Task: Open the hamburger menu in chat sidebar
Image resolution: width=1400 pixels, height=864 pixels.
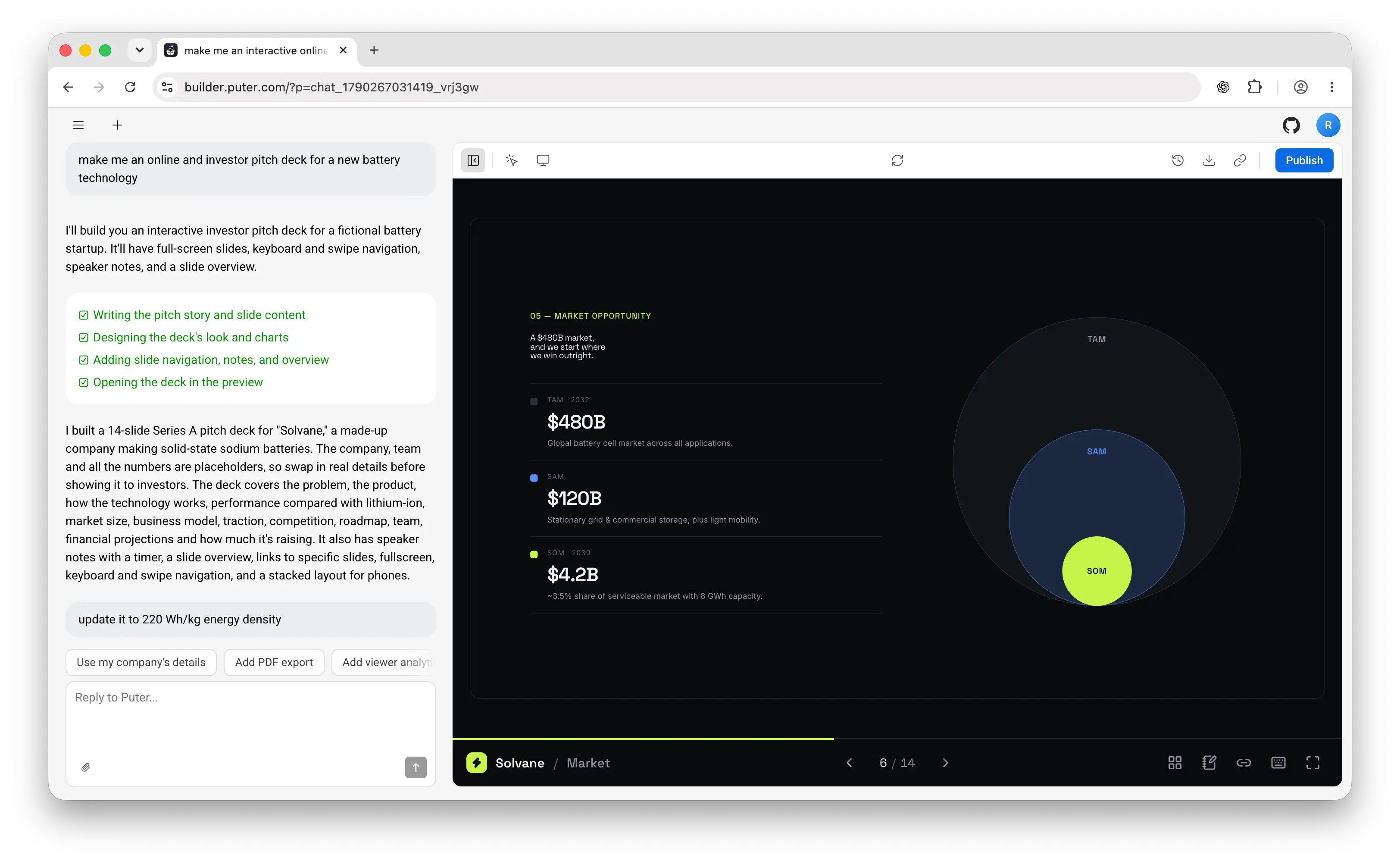Action: (78, 125)
